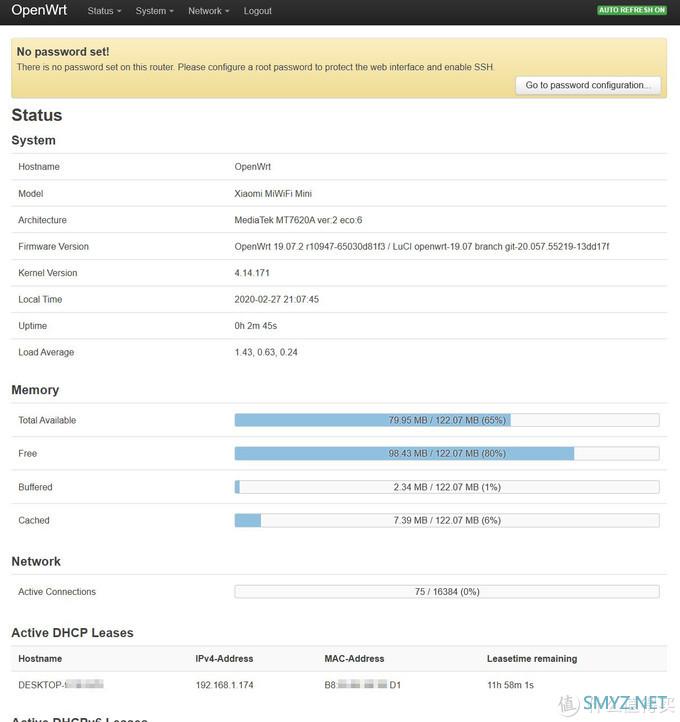Click leasetime remaining 11h 58m 1s
This screenshot has height=722, width=680.
(x=510, y=685)
